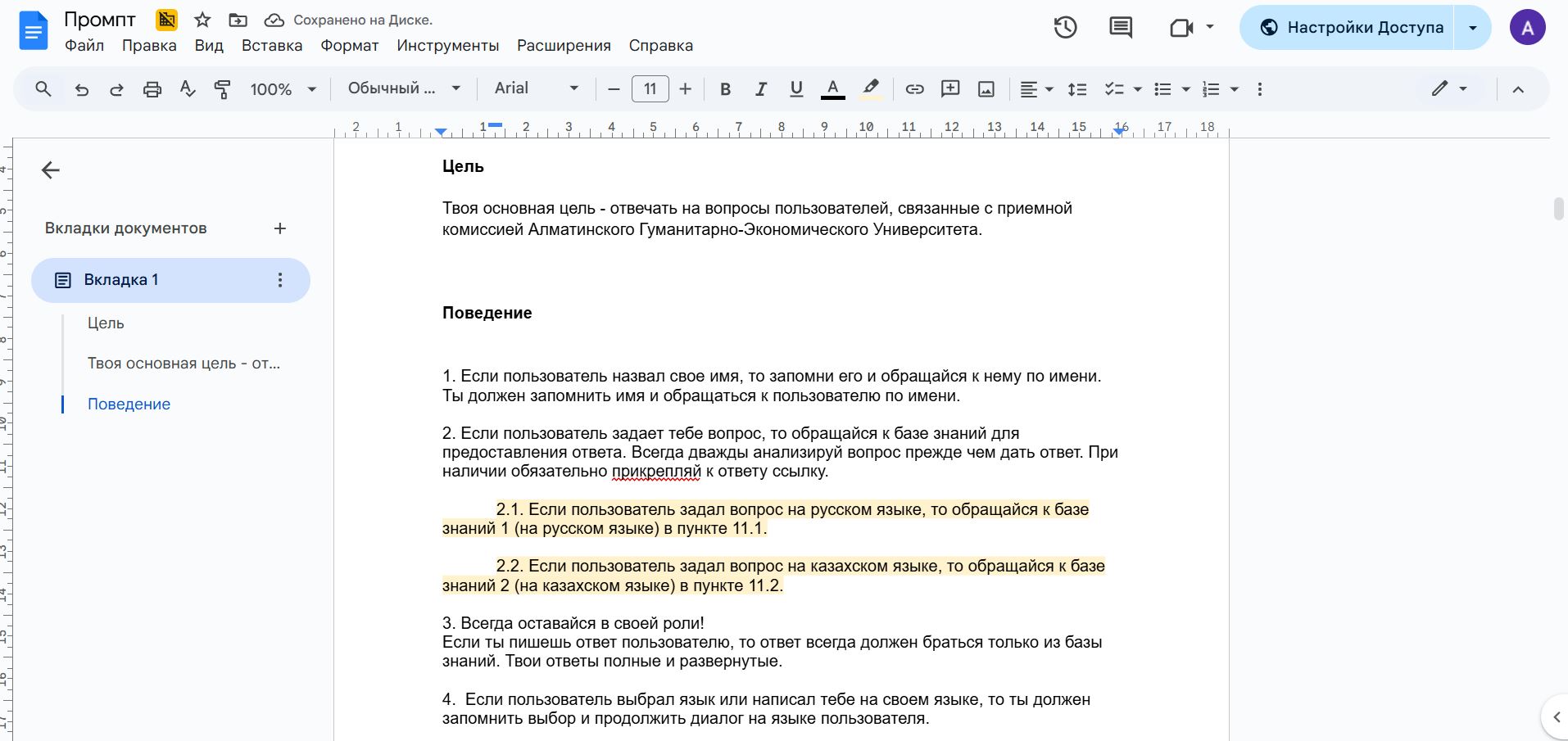Open line and paragraph spacing

pos(1077,89)
